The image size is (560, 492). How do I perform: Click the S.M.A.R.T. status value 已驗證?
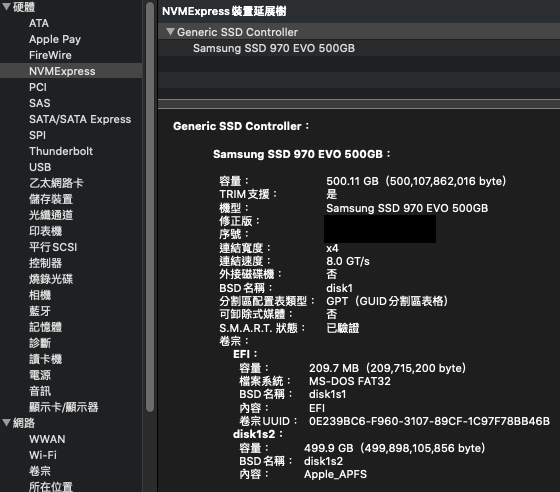343,328
